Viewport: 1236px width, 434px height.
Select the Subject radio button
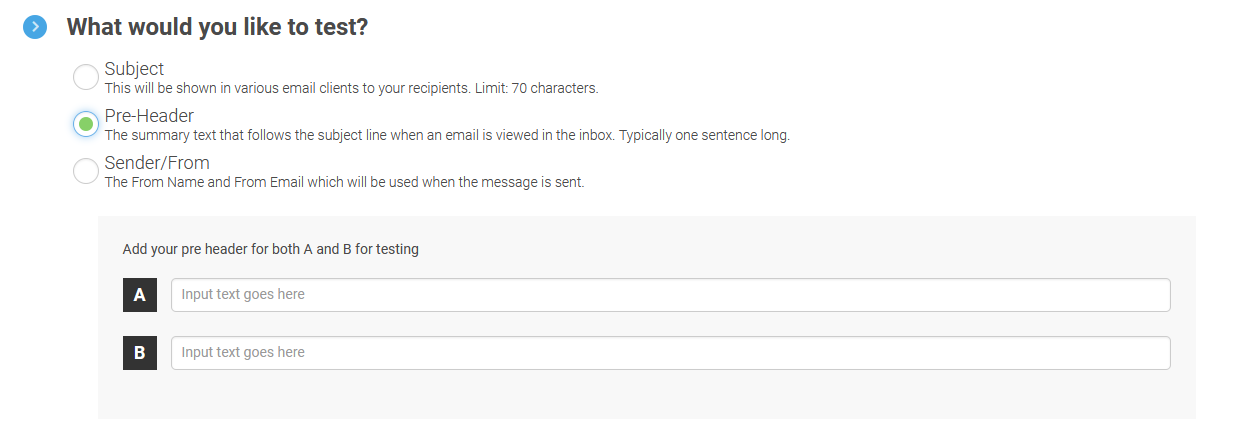86,77
